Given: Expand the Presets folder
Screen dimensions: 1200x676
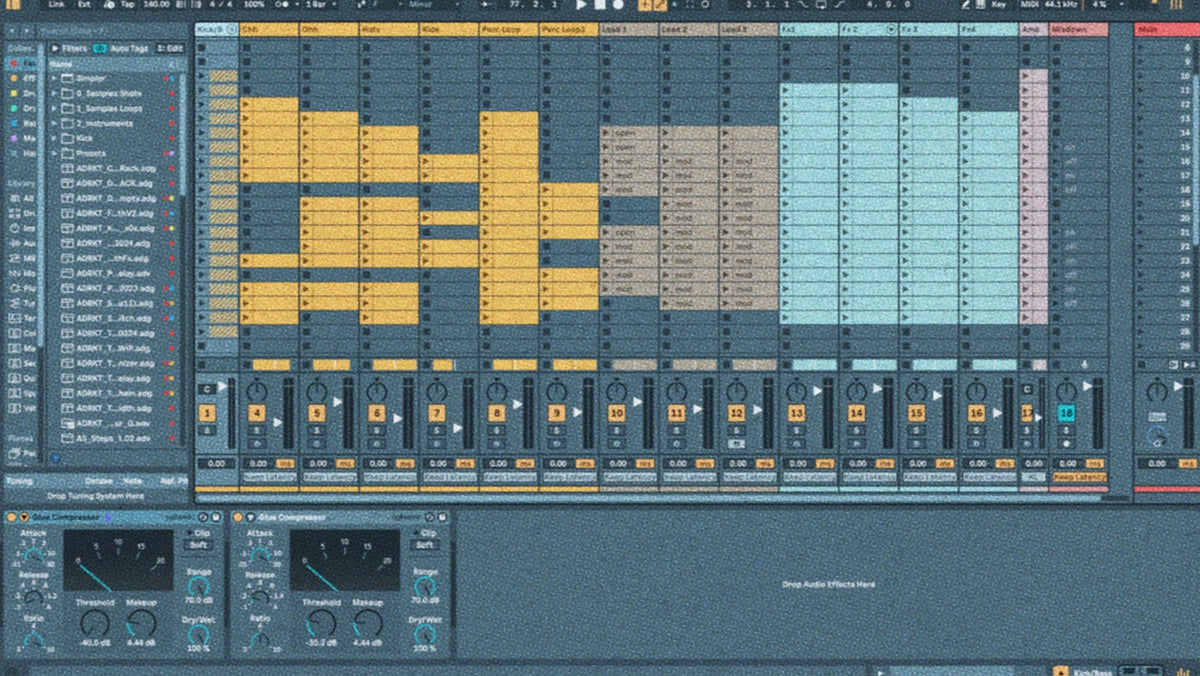Looking at the screenshot, I should coord(55,153).
